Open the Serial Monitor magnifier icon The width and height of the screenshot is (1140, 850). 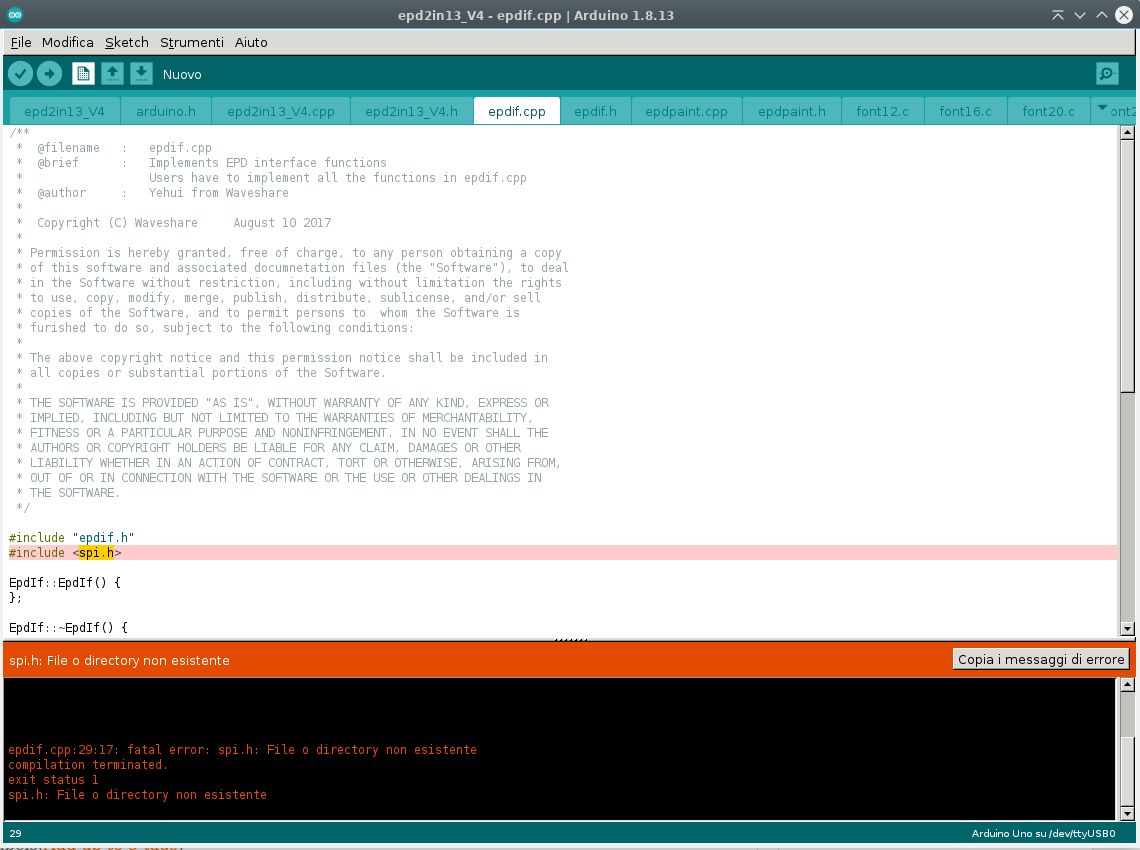coord(1107,73)
